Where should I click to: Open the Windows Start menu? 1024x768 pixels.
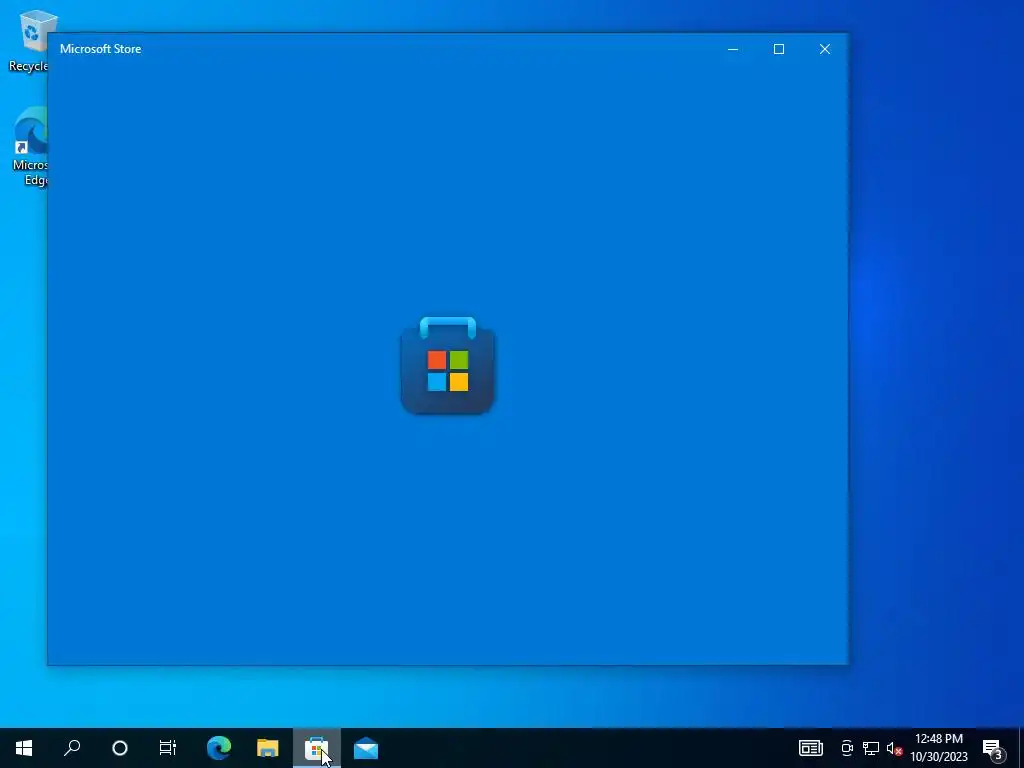click(24, 748)
